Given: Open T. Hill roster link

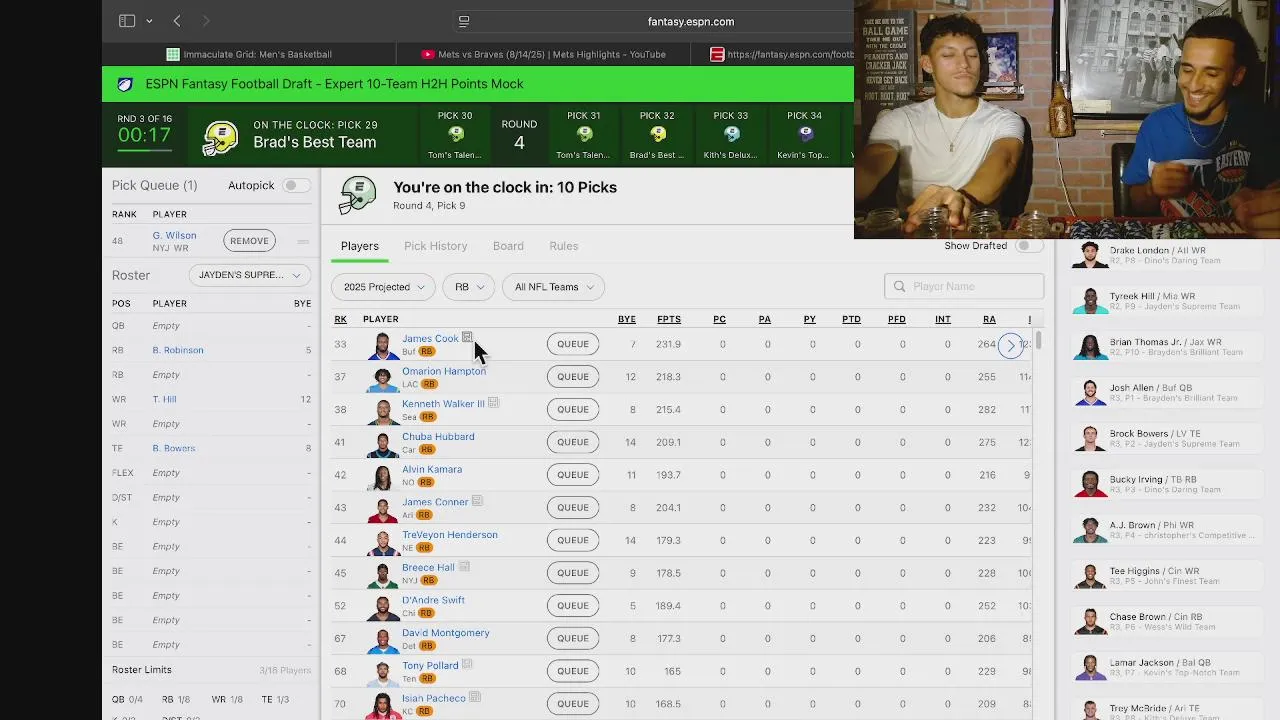Looking at the screenshot, I should tap(164, 399).
